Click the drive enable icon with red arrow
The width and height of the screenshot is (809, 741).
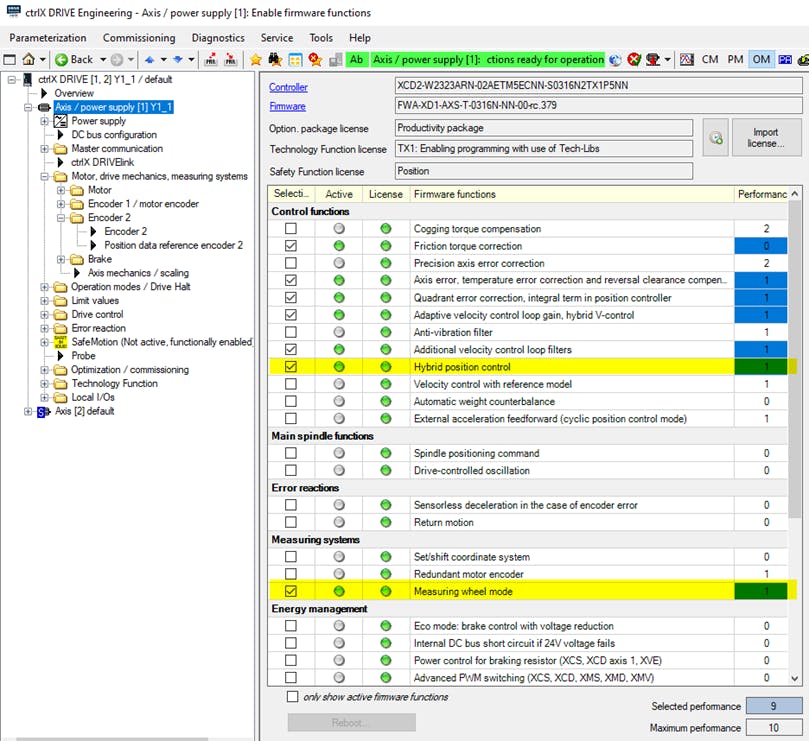coord(653,60)
